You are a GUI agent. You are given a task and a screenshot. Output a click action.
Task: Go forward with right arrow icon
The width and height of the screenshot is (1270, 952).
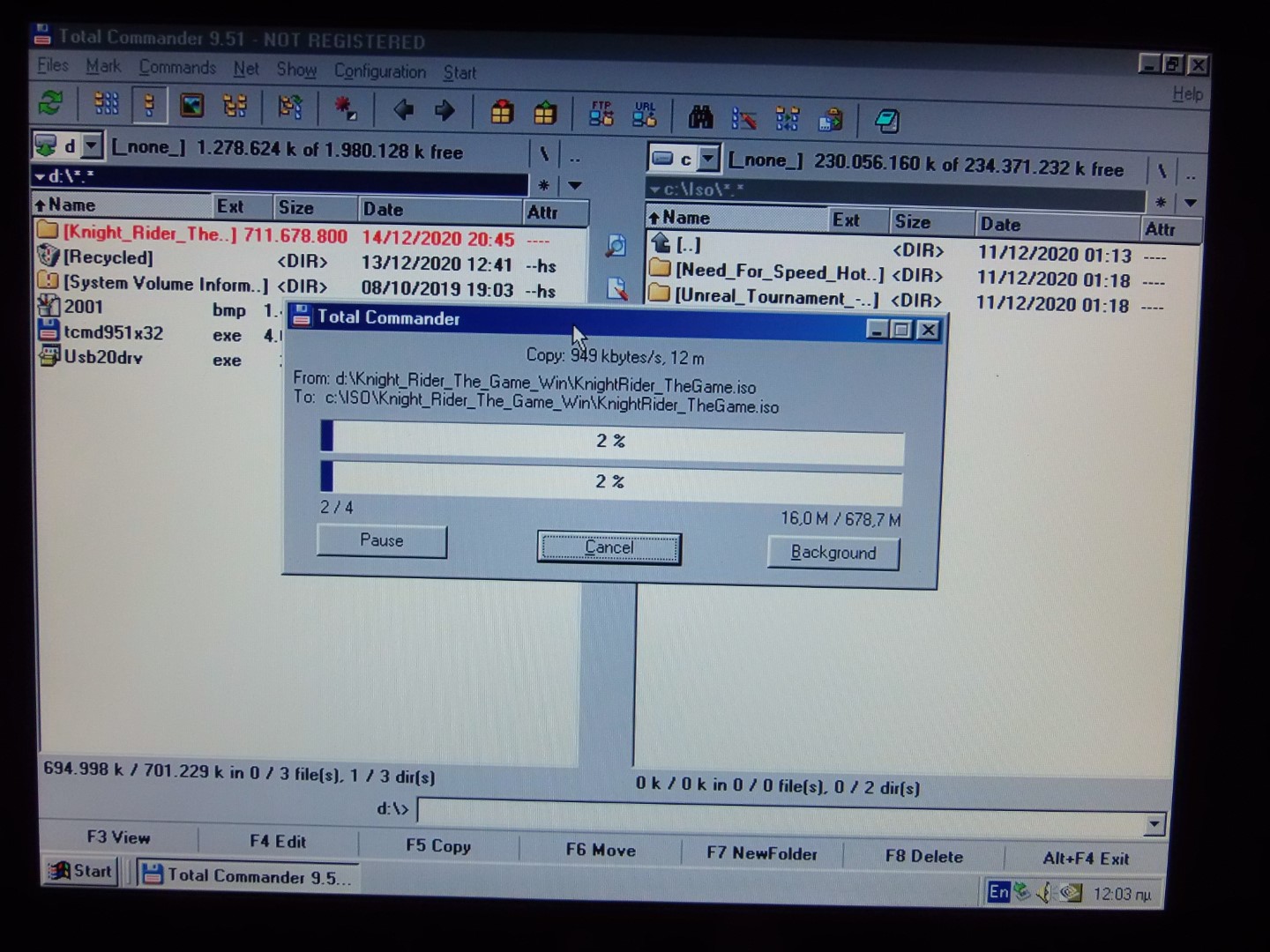pyautogui.click(x=445, y=111)
